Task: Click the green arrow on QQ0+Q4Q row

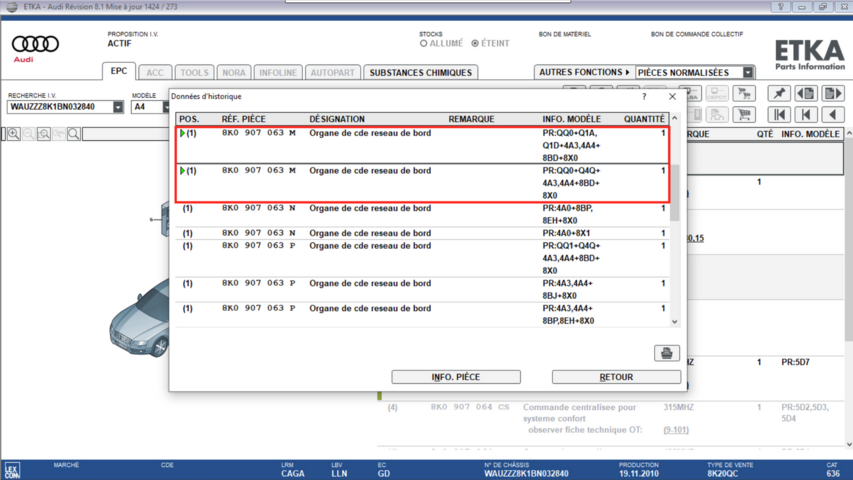Action: pos(182,171)
